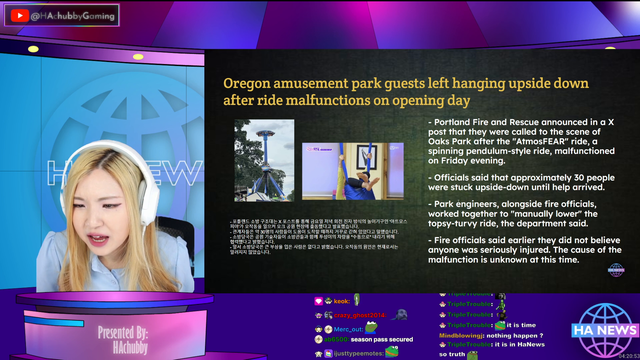Viewport: 640px width, 360px height.
Task: Click the streamer's webcam feed
Action: coord(102,171)
